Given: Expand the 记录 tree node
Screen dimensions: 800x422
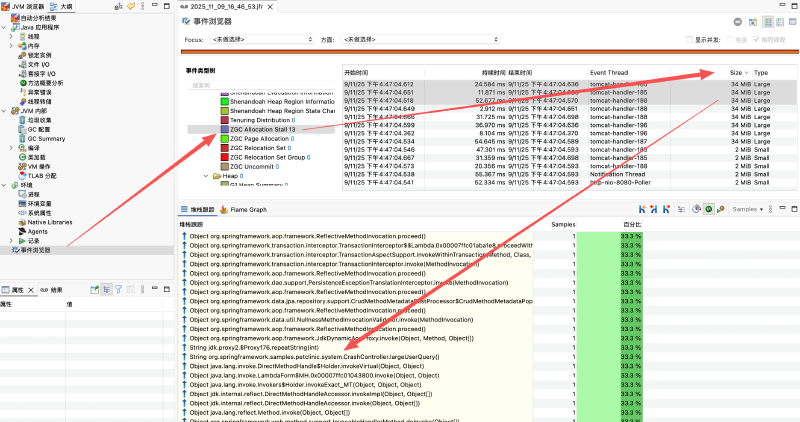Looking at the screenshot, I should click(11, 241).
